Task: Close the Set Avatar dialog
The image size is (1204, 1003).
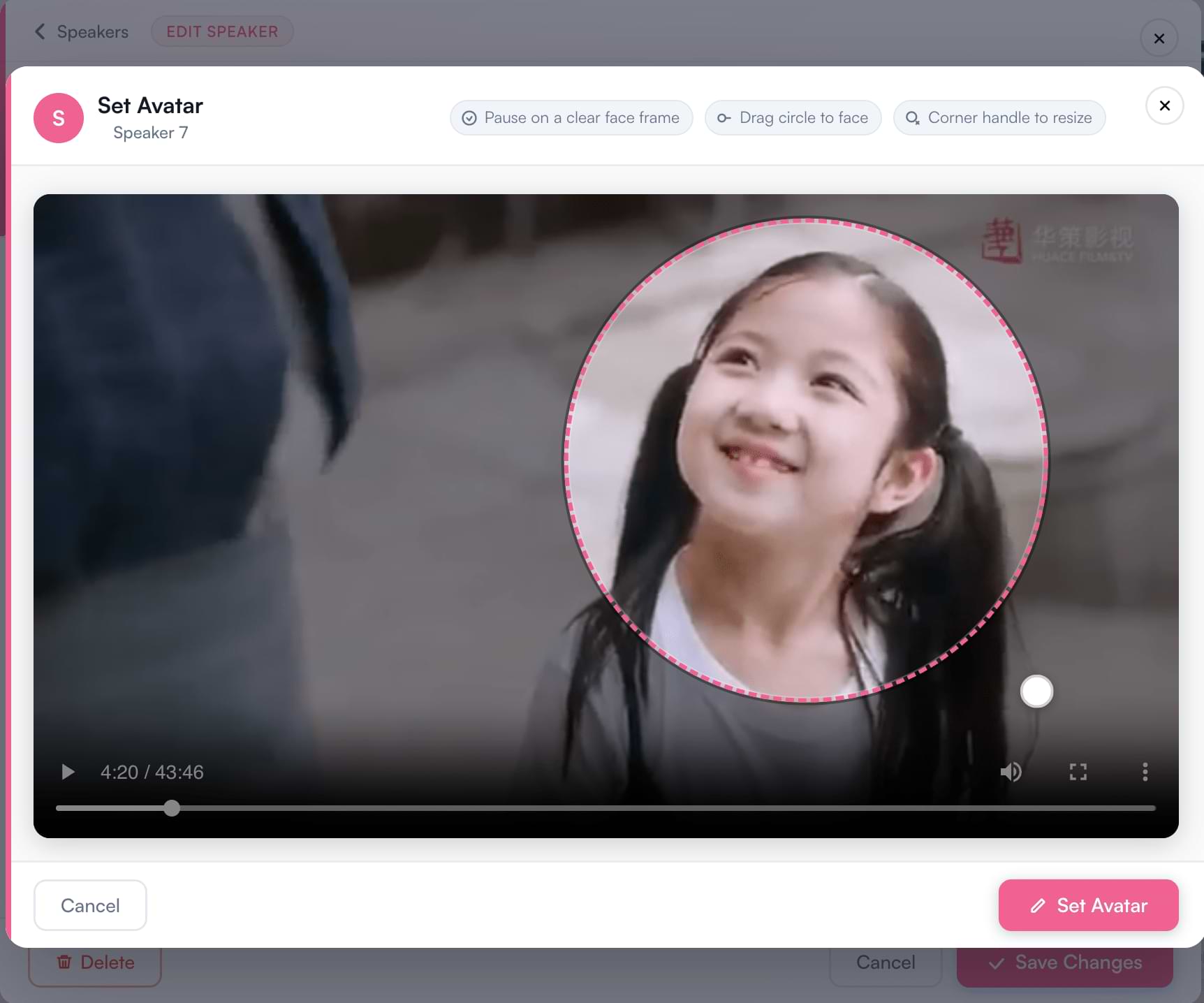Action: [x=1164, y=105]
